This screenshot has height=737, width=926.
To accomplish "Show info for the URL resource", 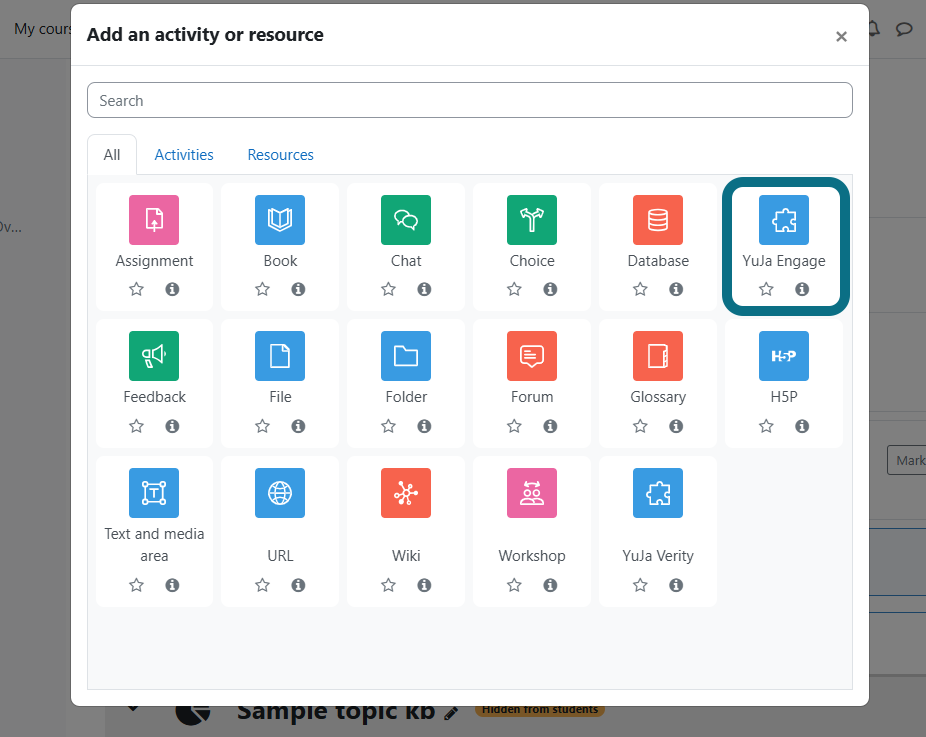I will tap(298, 585).
